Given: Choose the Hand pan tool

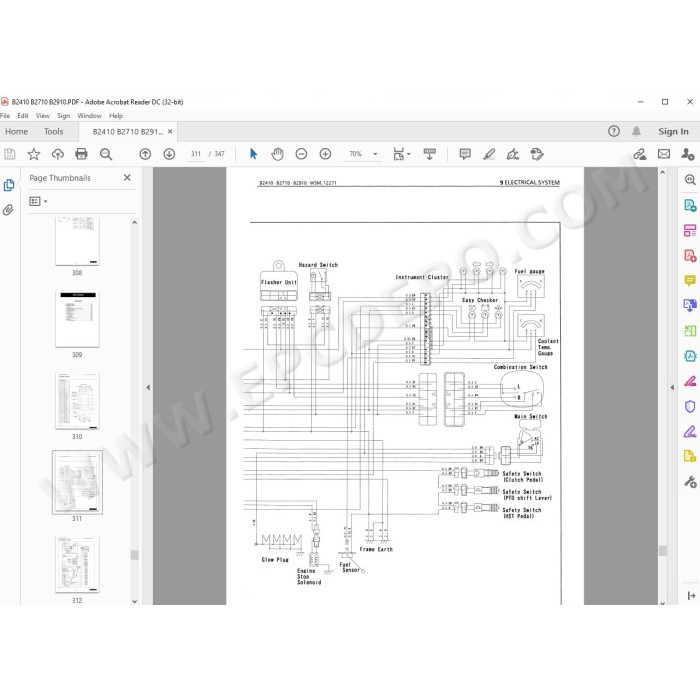Looking at the screenshot, I should 277,154.
